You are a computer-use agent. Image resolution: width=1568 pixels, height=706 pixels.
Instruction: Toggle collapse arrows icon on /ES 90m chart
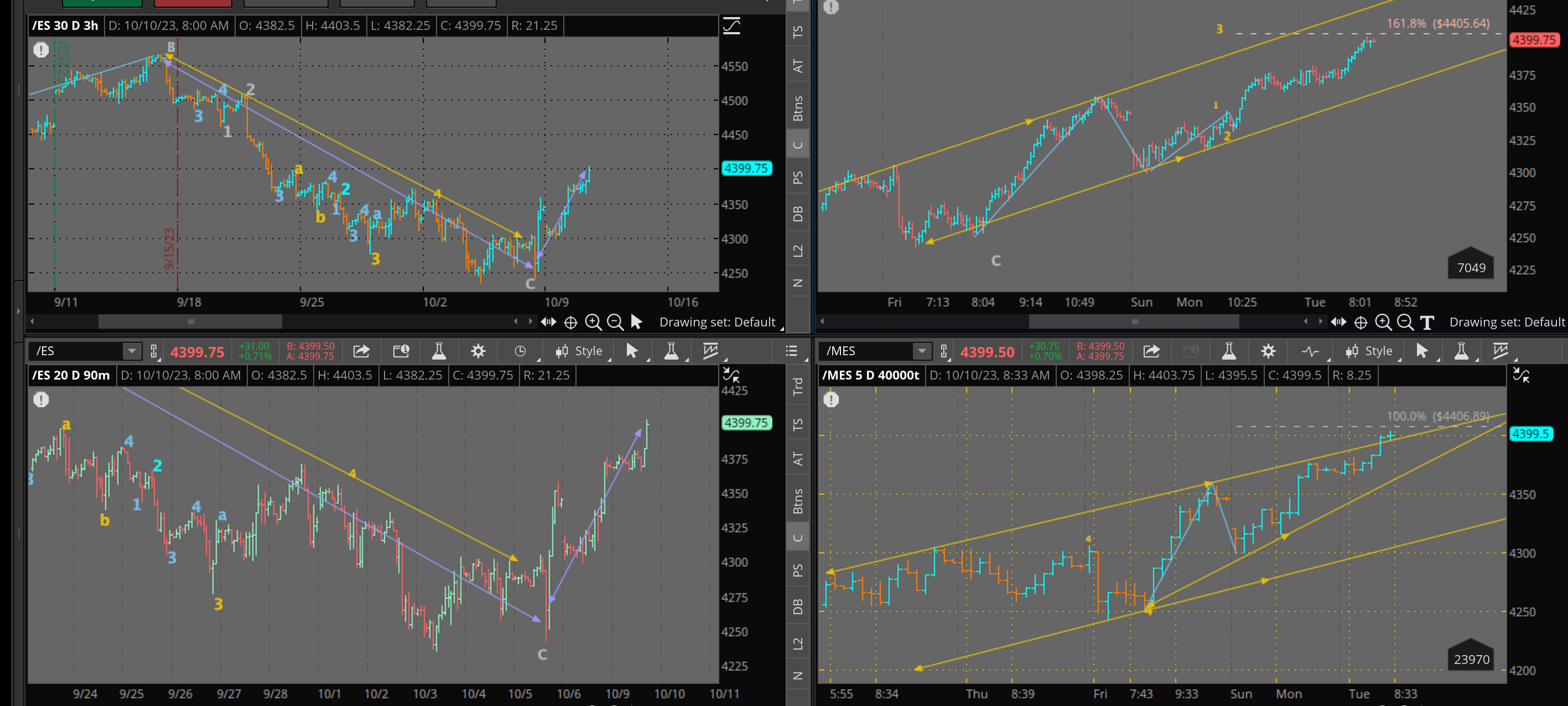pyautogui.click(x=730, y=375)
